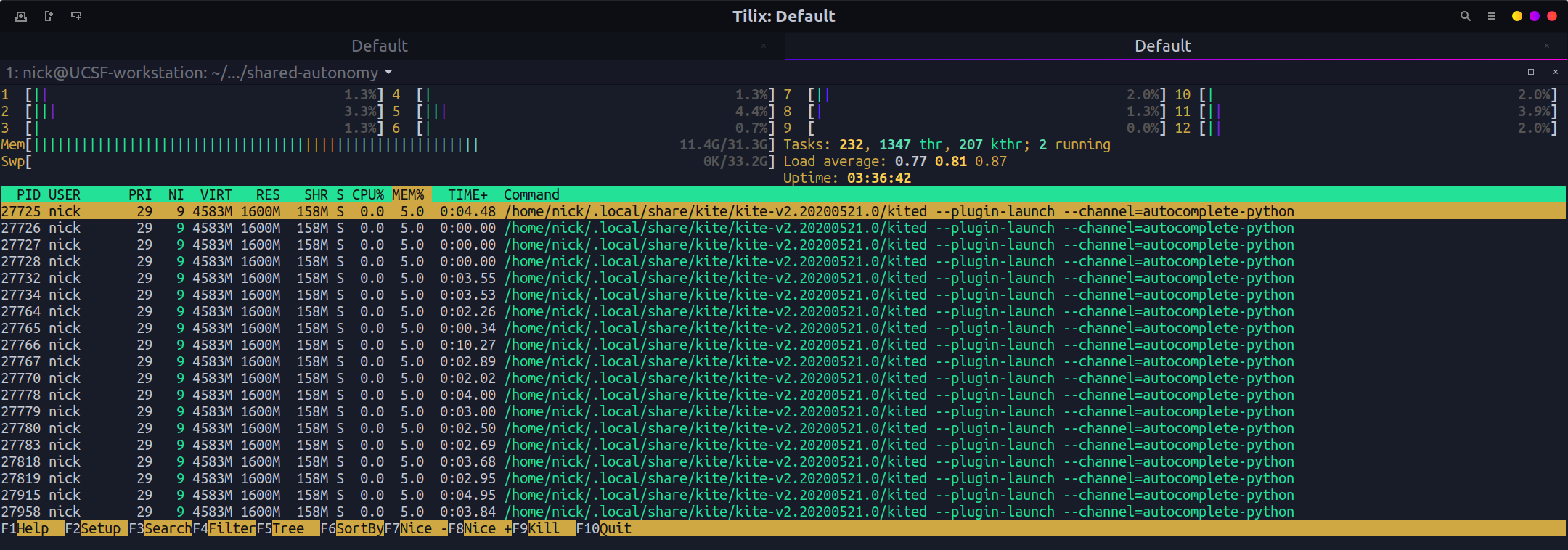Click F10 Quit in htop footer
The height and width of the screenshot is (550, 1568).
click(604, 528)
